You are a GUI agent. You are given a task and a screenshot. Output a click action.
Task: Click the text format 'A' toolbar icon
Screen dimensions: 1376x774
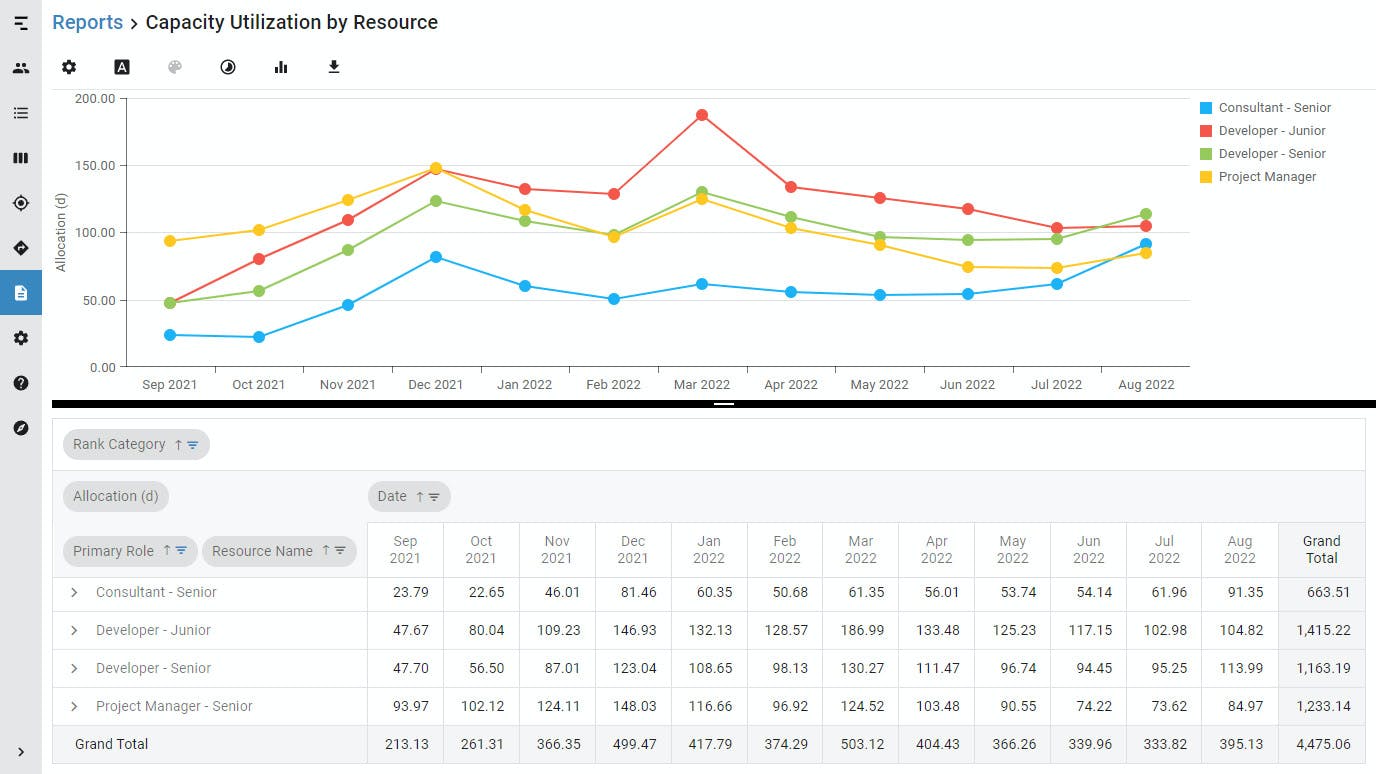coord(122,67)
